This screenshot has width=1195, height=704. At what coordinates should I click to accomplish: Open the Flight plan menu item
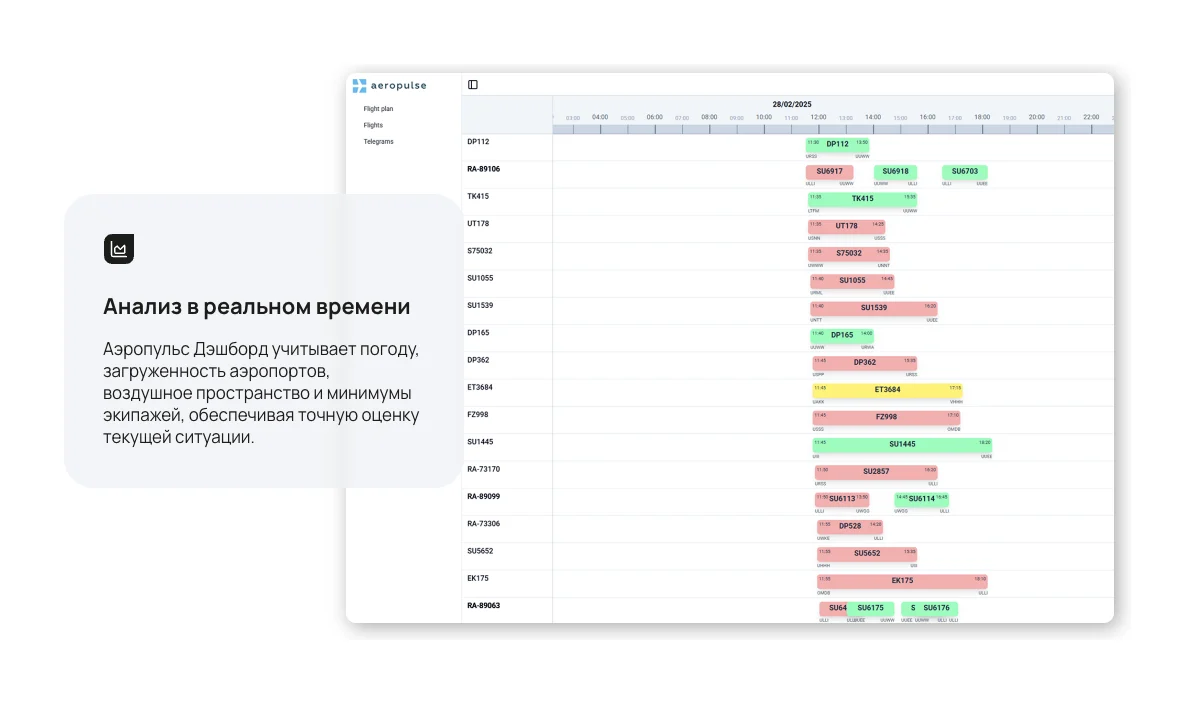[378, 109]
